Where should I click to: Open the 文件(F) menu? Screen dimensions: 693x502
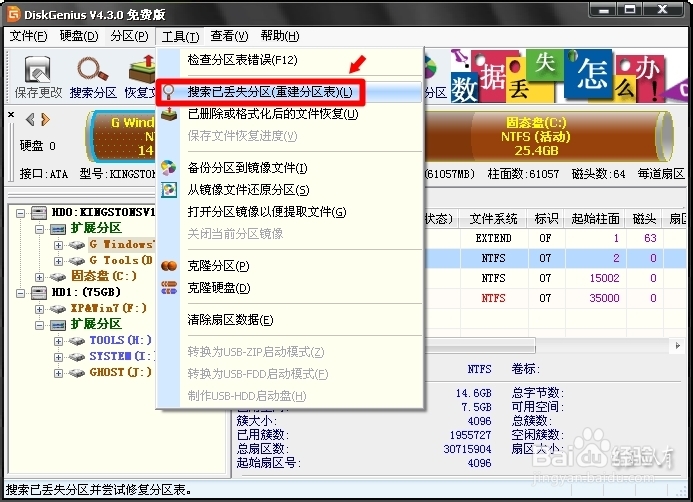pos(28,36)
